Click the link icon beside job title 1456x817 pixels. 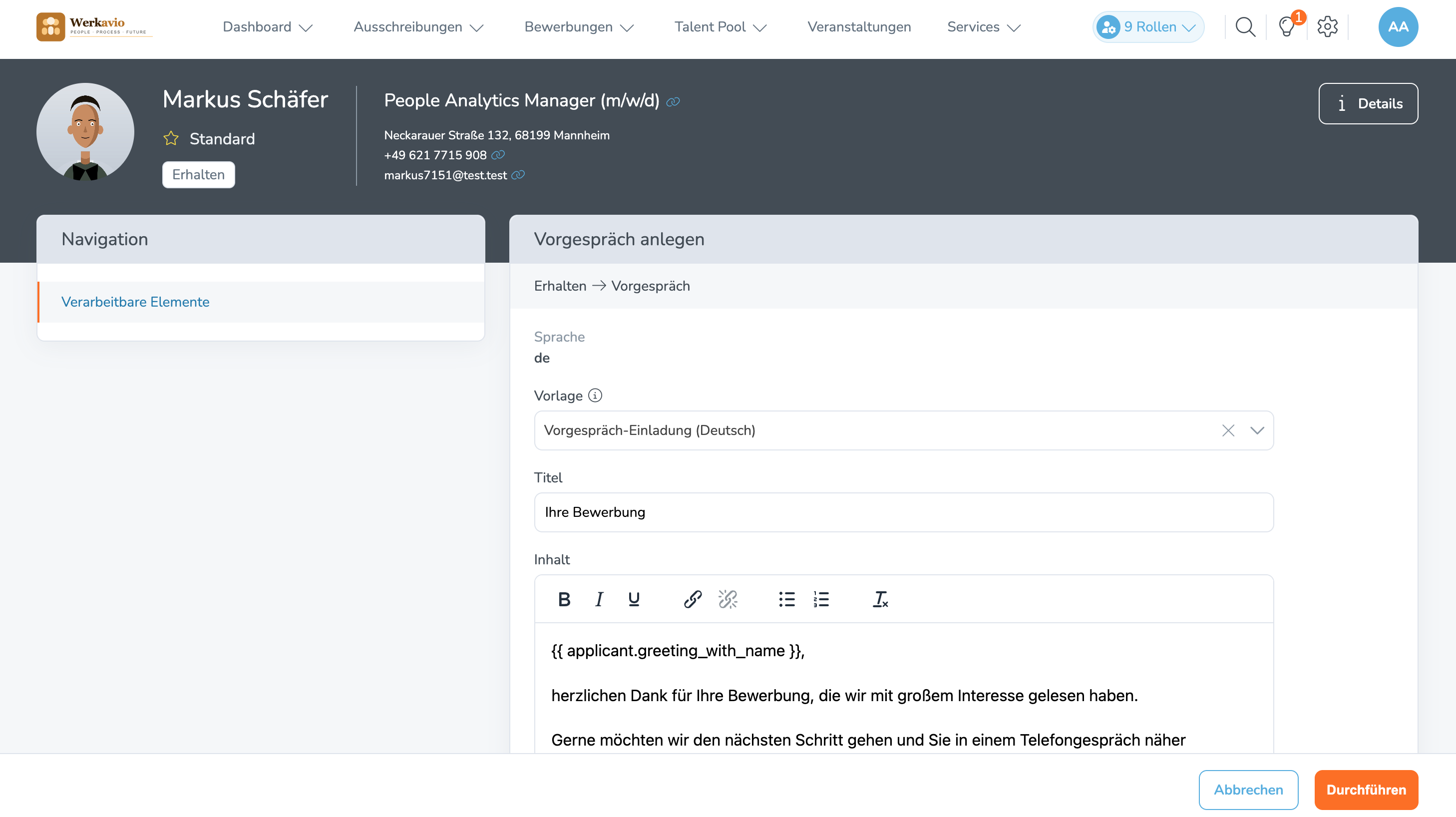(x=673, y=102)
